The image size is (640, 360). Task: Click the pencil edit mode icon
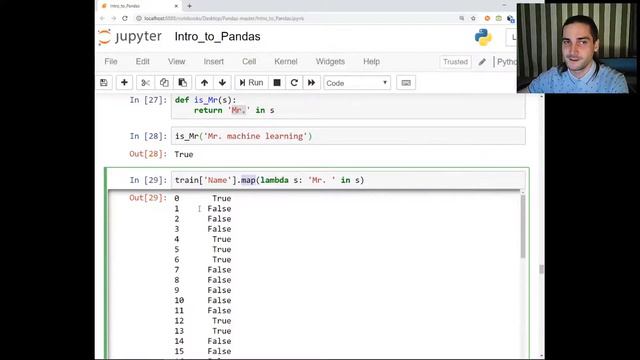[482, 62]
